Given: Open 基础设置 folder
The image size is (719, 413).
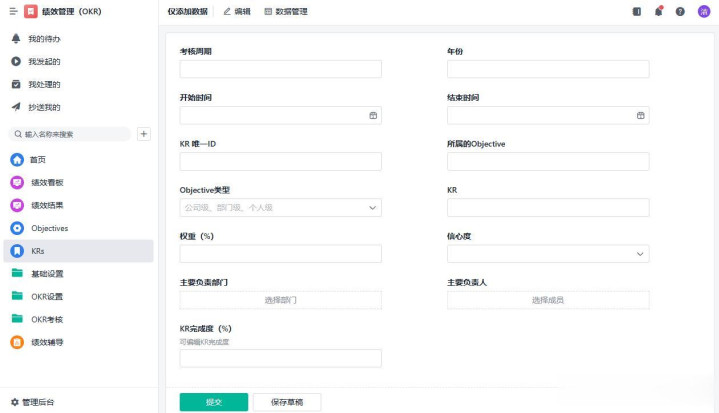Looking at the screenshot, I should click(x=17, y=273).
